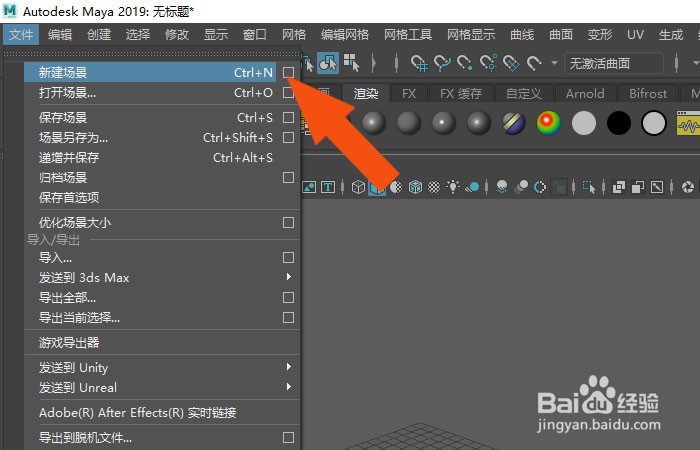Image resolution: width=700 pixels, height=450 pixels.
Task: Expand 发送到 3ds Max submenu arrow
Action: click(x=289, y=277)
